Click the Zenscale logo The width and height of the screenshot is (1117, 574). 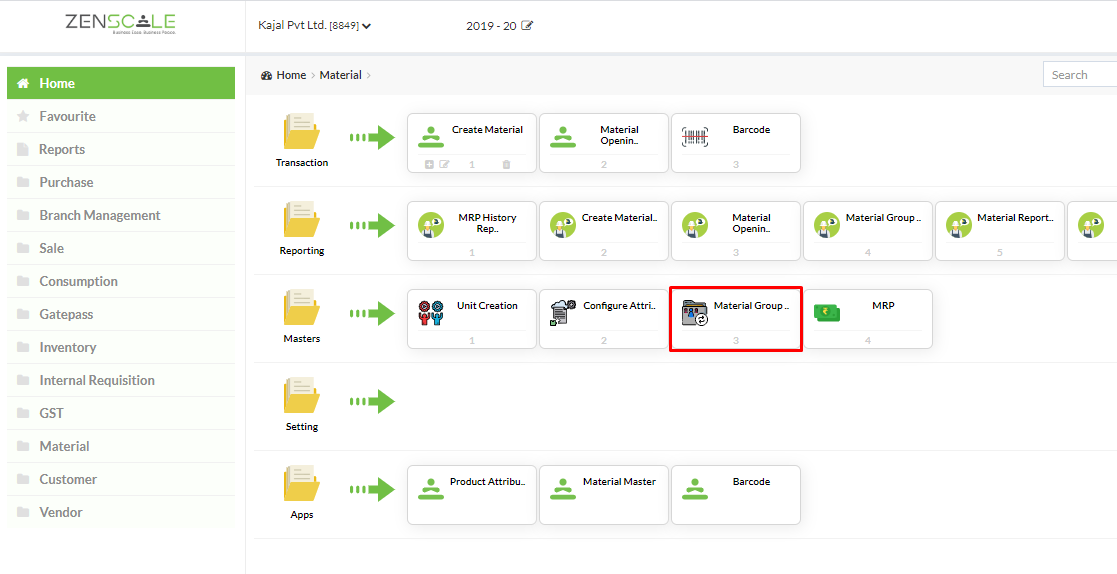point(120,24)
